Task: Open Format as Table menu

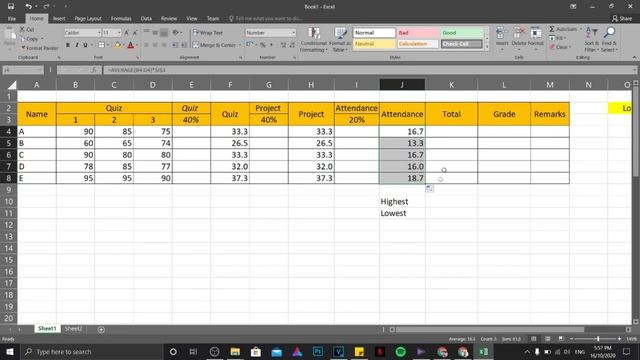Action: 340,40
